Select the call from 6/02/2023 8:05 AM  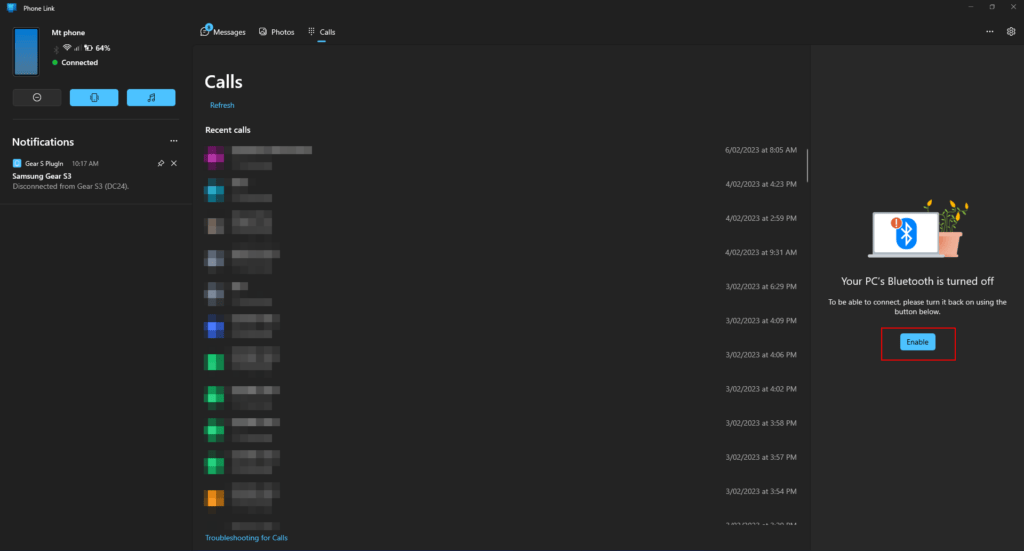[500, 156]
